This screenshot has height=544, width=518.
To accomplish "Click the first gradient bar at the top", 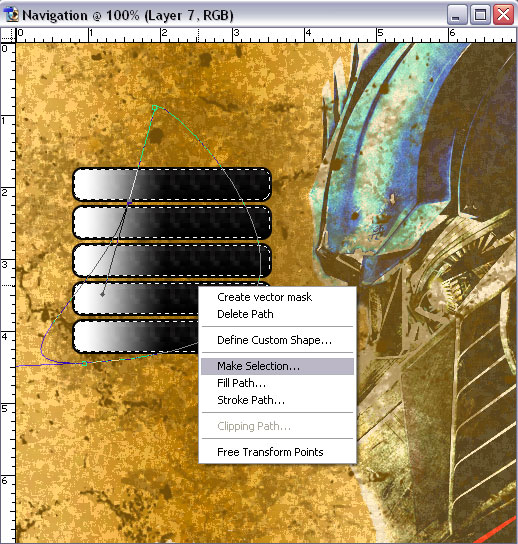I will pyautogui.click(x=172, y=184).
